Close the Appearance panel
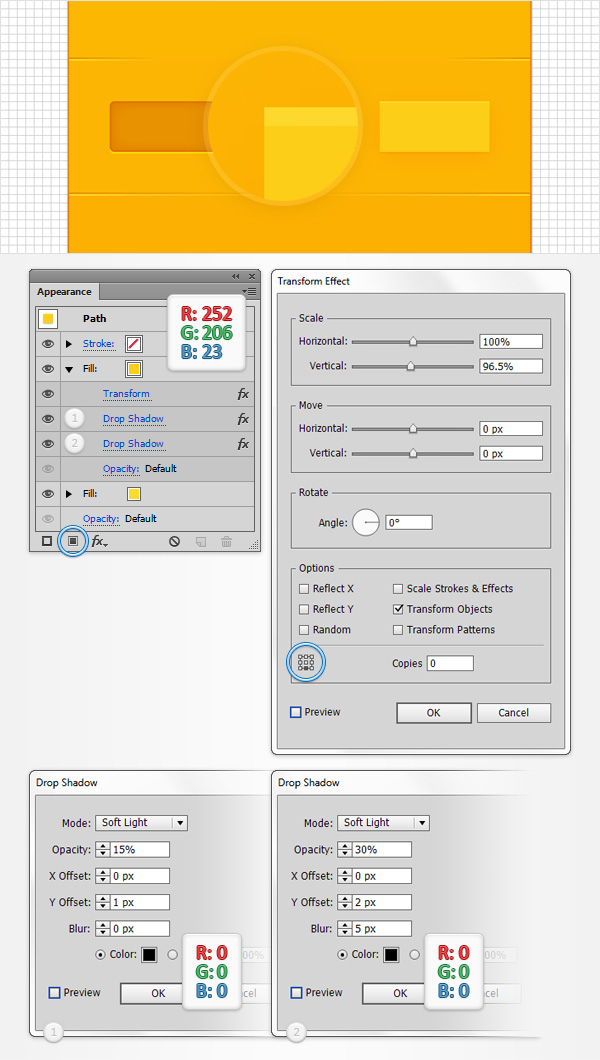 click(x=251, y=276)
